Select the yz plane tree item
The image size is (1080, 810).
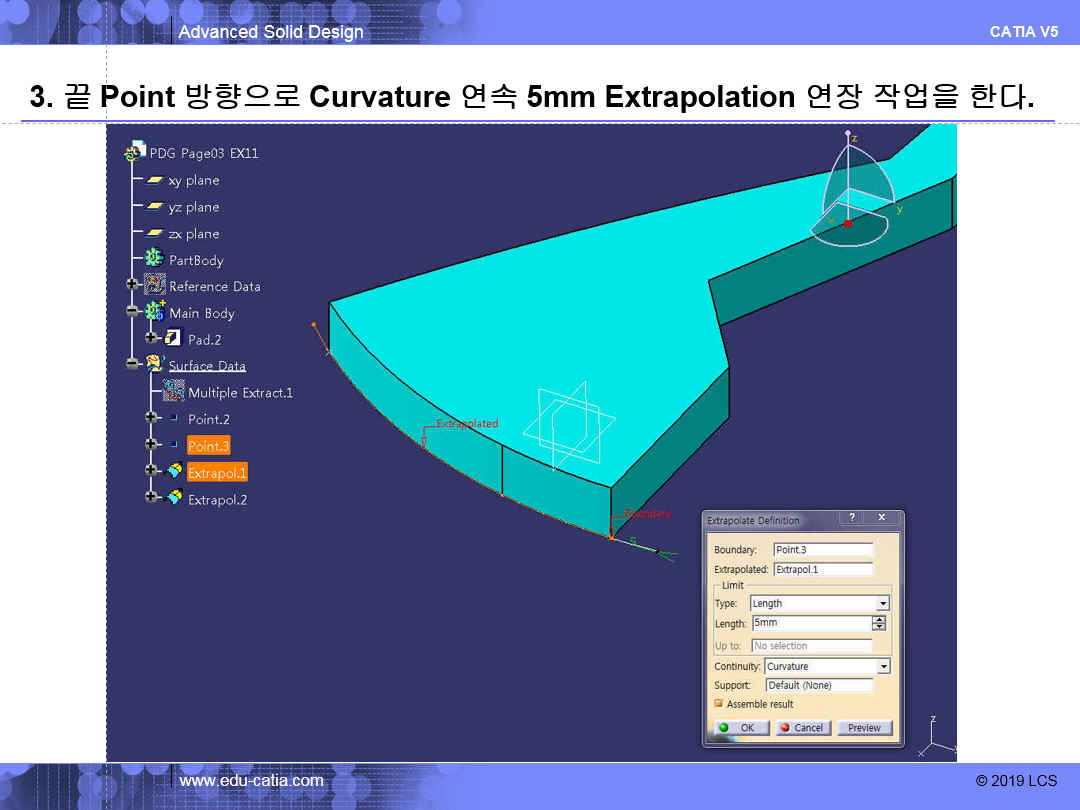[193, 207]
